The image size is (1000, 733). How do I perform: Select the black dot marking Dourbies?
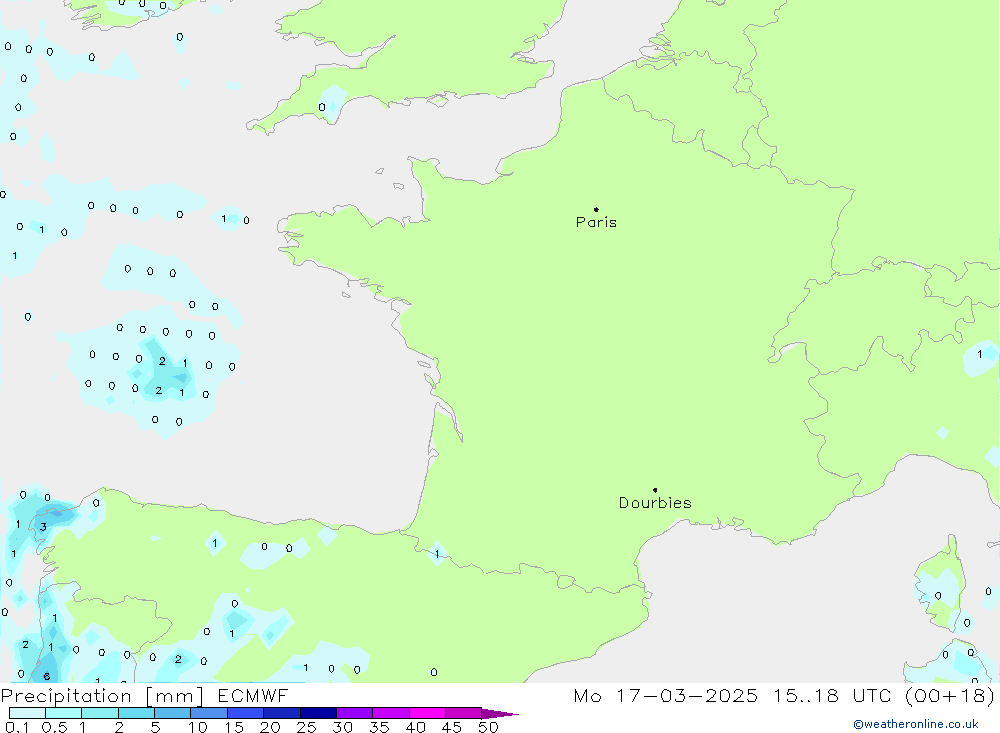(x=655, y=490)
